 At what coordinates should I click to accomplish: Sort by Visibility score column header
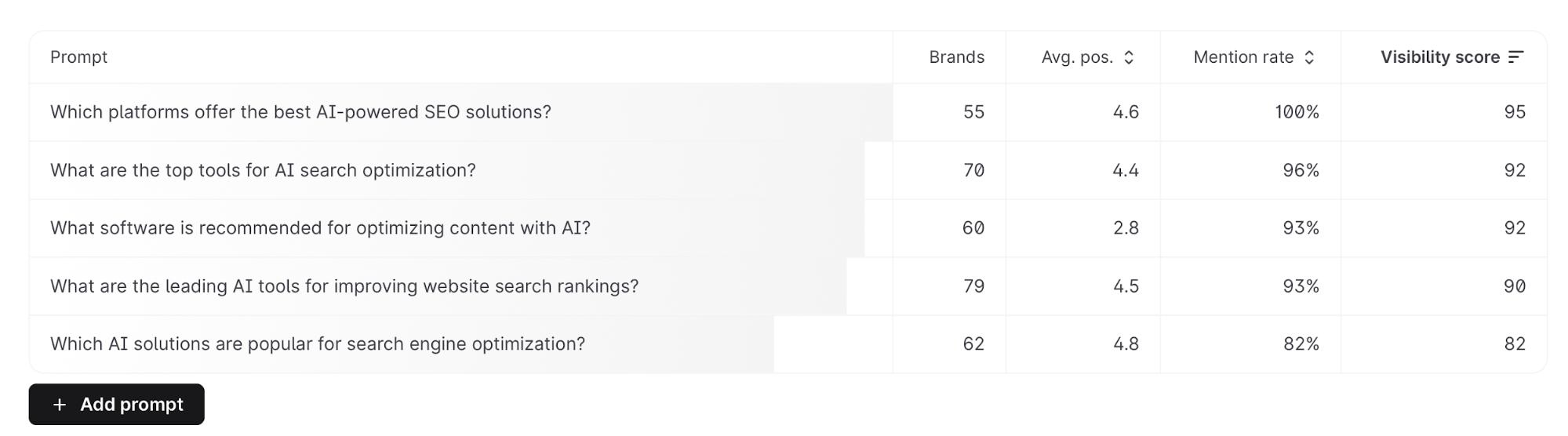tap(1439, 57)
